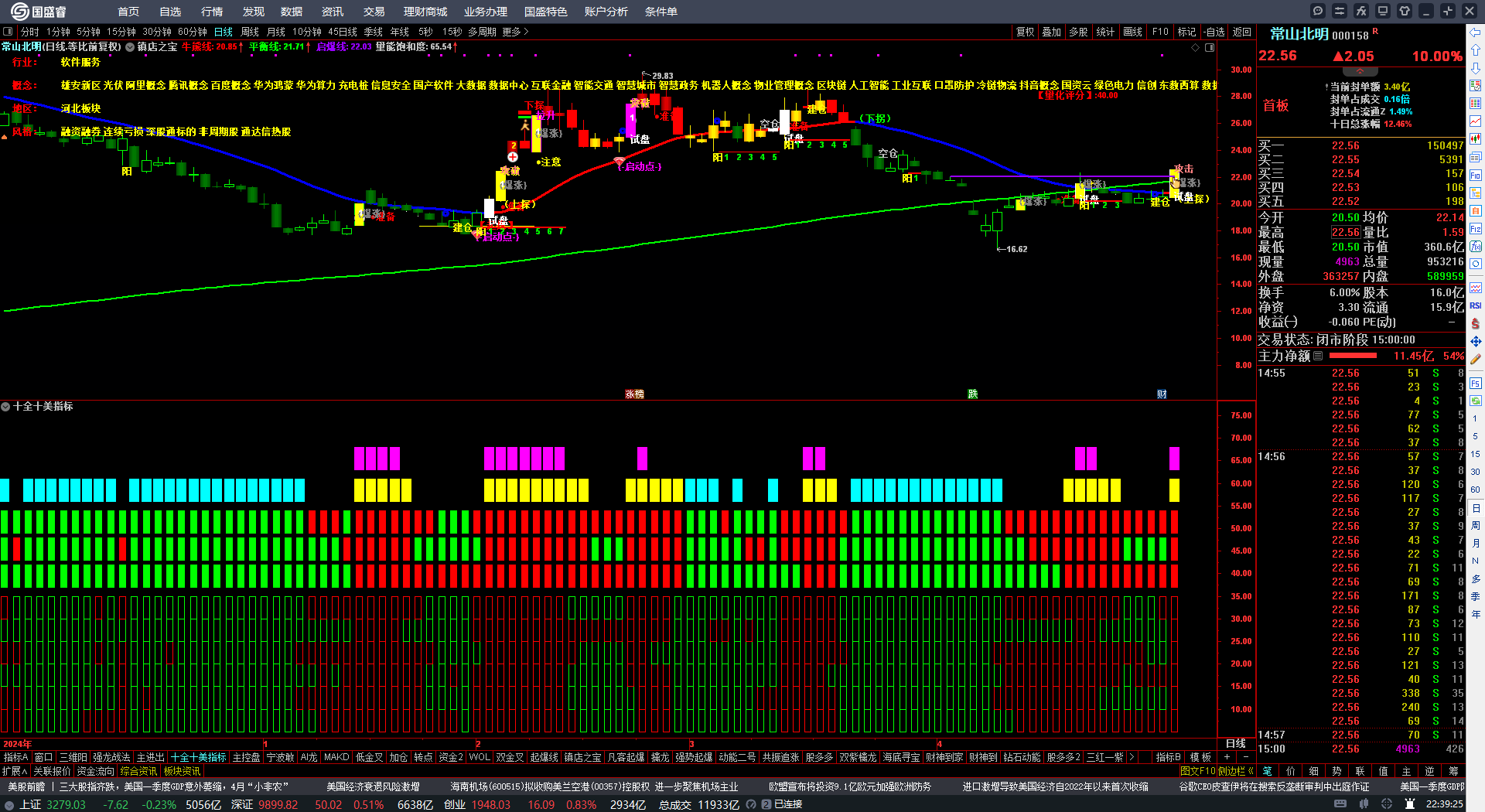The image size is (1485, 812).
Task: Collapse the limit-up info panel chevron
Action: pos(1360,71)
